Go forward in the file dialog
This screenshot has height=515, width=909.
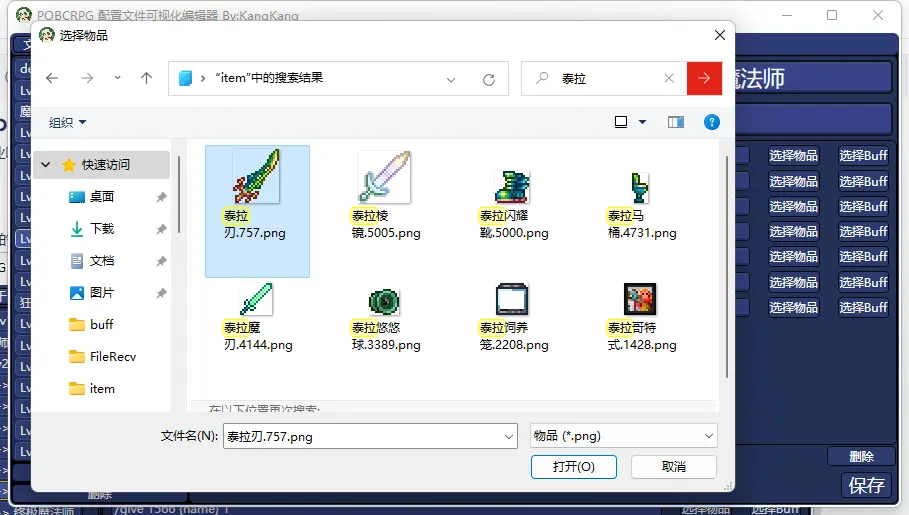(x=87, y=78)
